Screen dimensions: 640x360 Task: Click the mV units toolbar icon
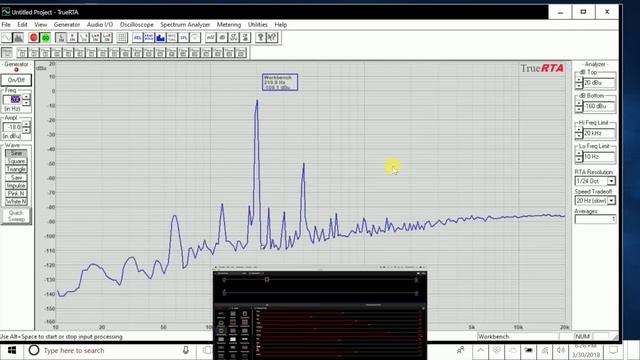(x=211, y=38)
